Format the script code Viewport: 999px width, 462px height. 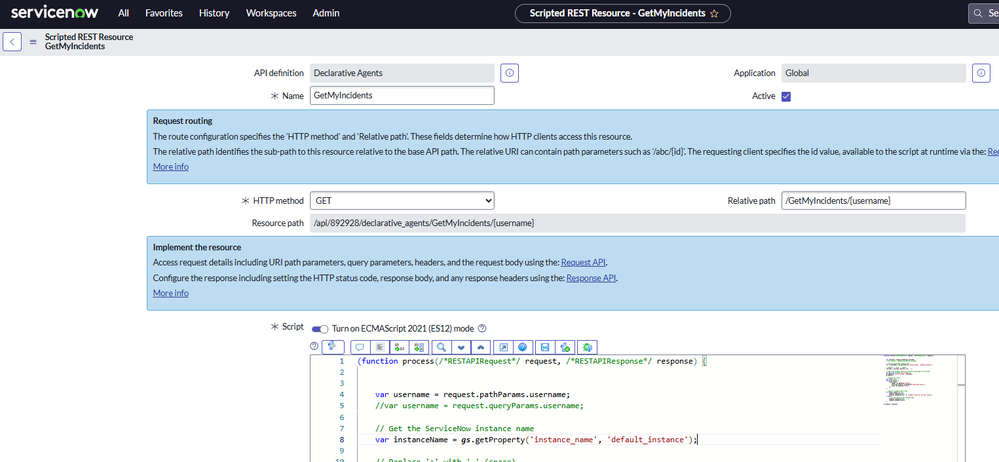(380, 347)
